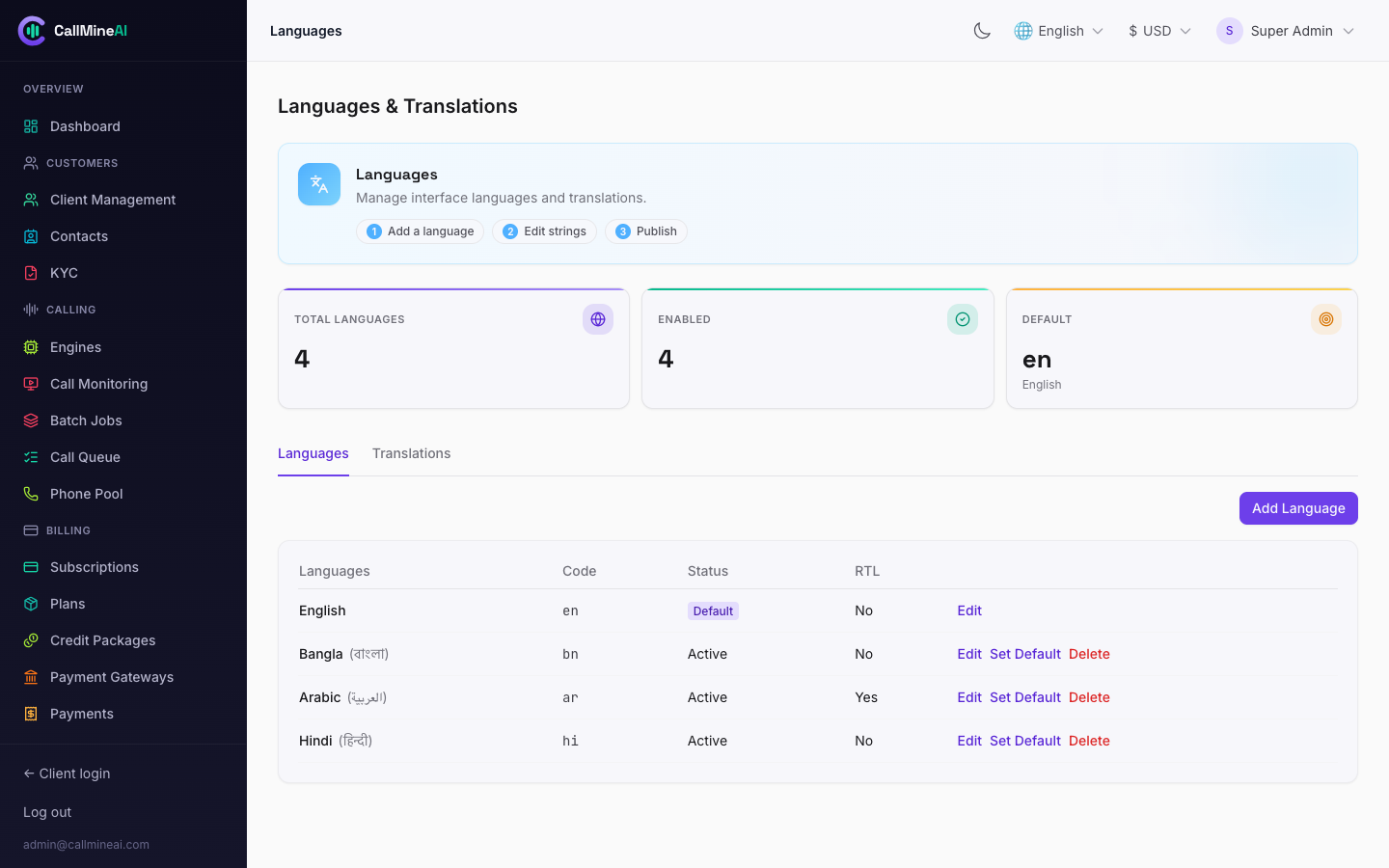Select the Languages tab
The height and width of the screenshot is (868, 1389).
313,453
